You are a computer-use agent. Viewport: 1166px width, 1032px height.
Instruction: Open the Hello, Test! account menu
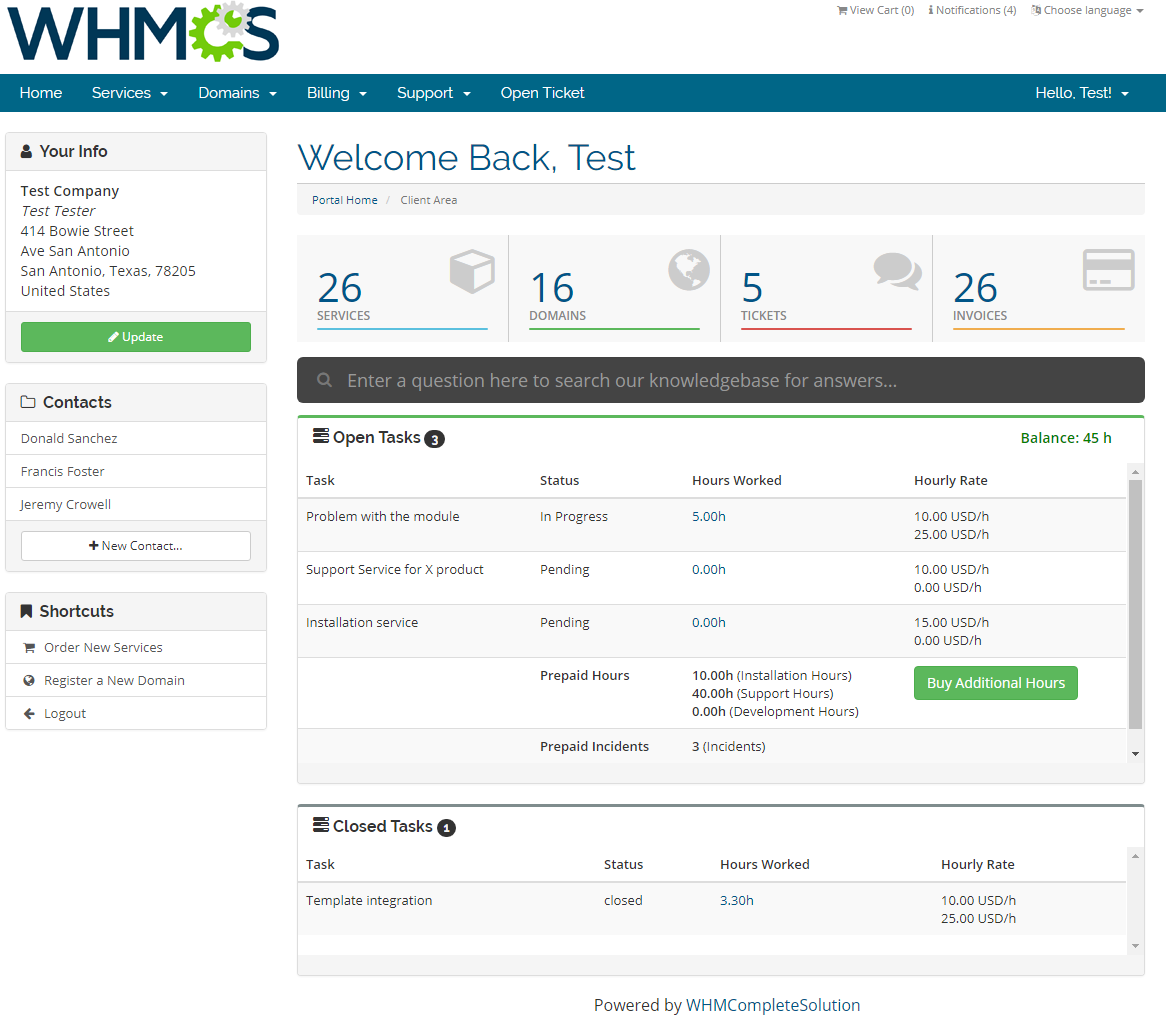(x=1081, y=92)
